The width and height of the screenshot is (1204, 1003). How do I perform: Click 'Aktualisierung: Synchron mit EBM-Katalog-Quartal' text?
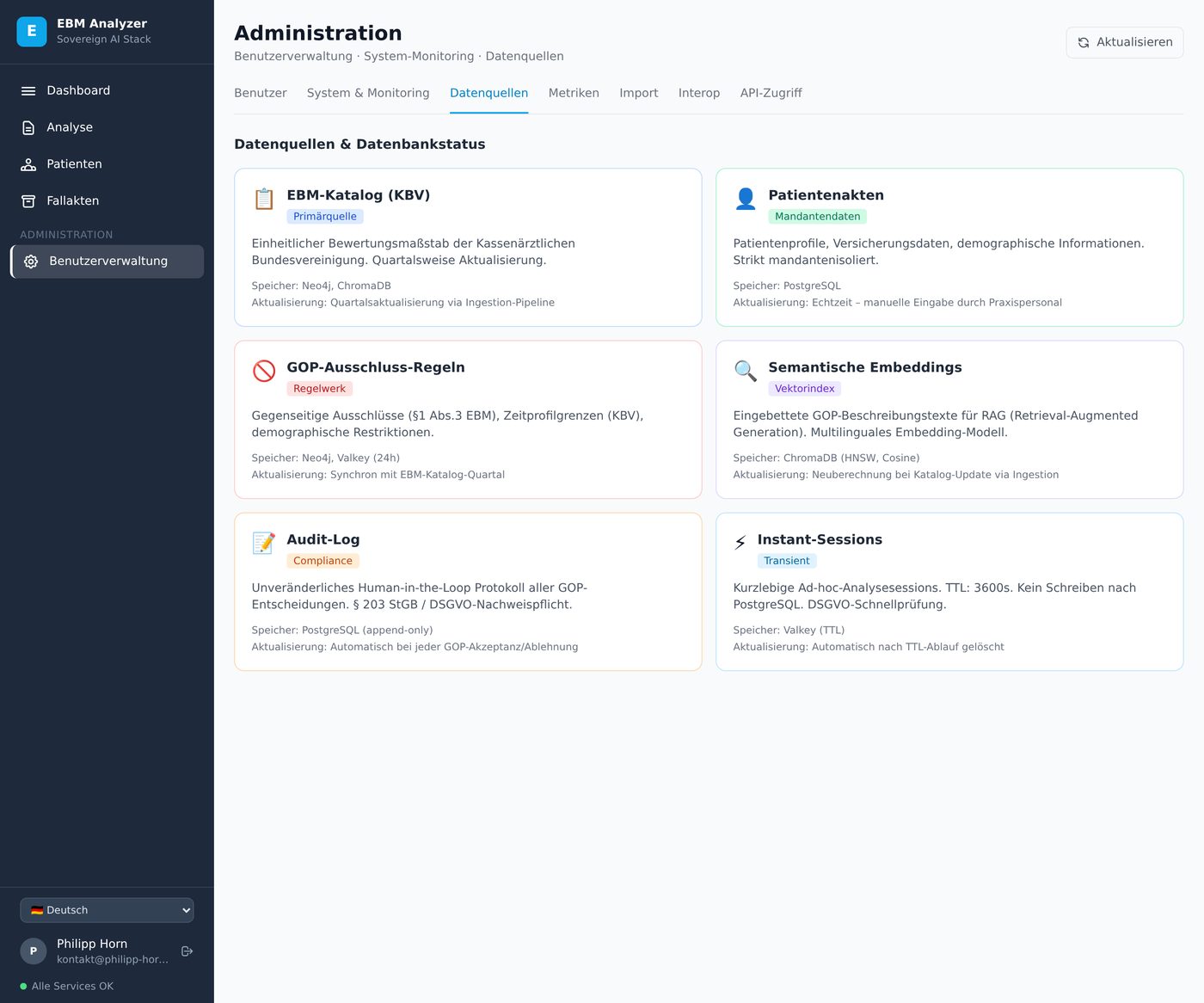[x=378, y=475]
